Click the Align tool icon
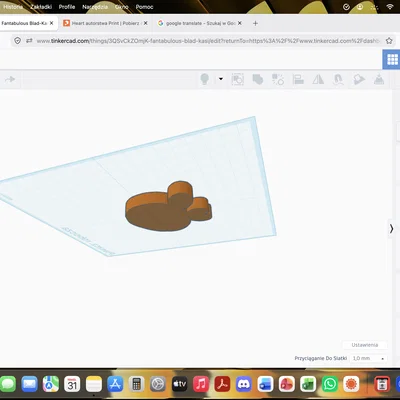The width and height of the screenshot is (400, 400). tap(298, 79)
